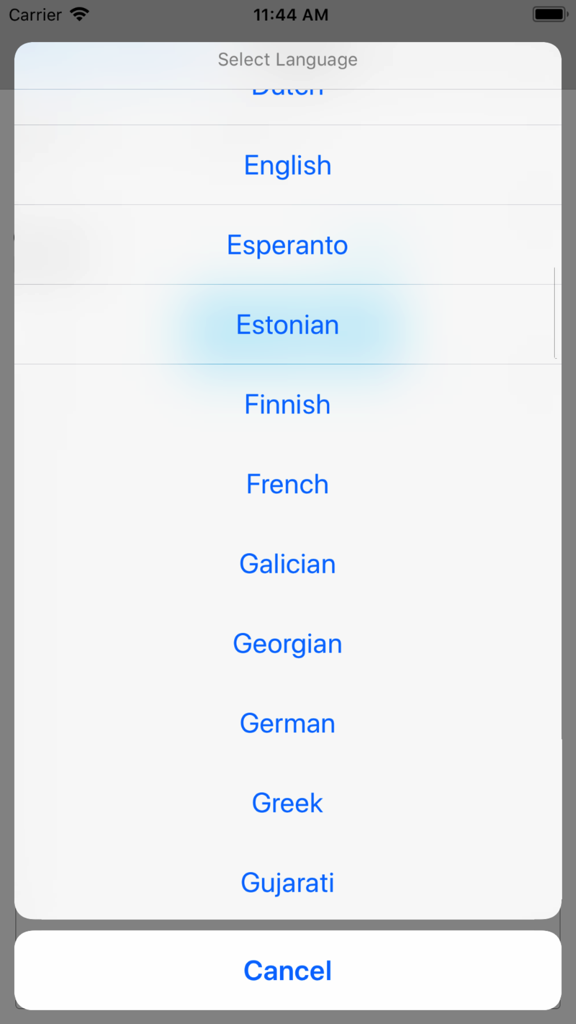Select Finnish from the list
576x1024 pixels.
point(287,404)
